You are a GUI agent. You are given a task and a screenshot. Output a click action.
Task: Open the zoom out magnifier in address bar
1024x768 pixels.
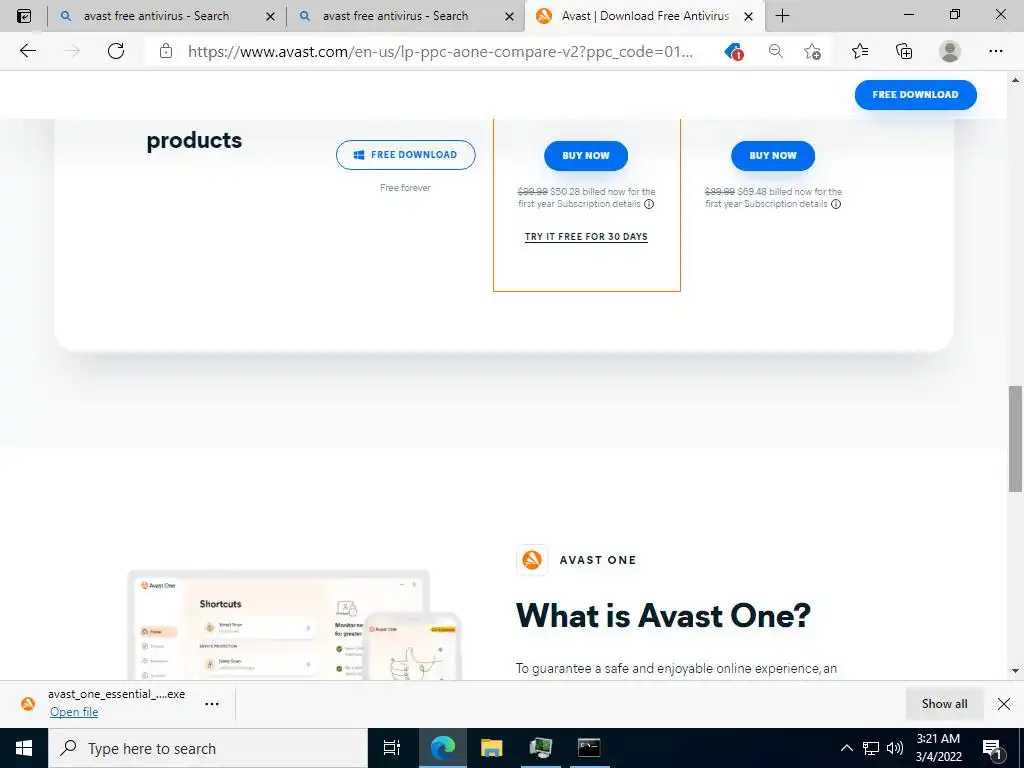tap(775, 51)
